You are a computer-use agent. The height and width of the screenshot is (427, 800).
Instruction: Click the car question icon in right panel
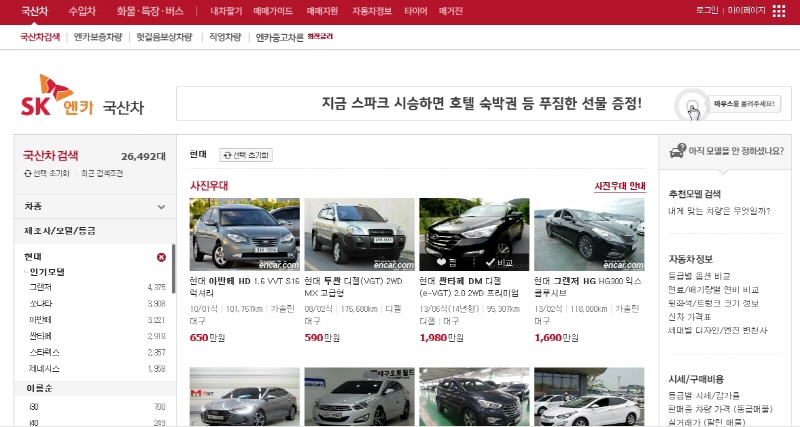pos(678,150)
